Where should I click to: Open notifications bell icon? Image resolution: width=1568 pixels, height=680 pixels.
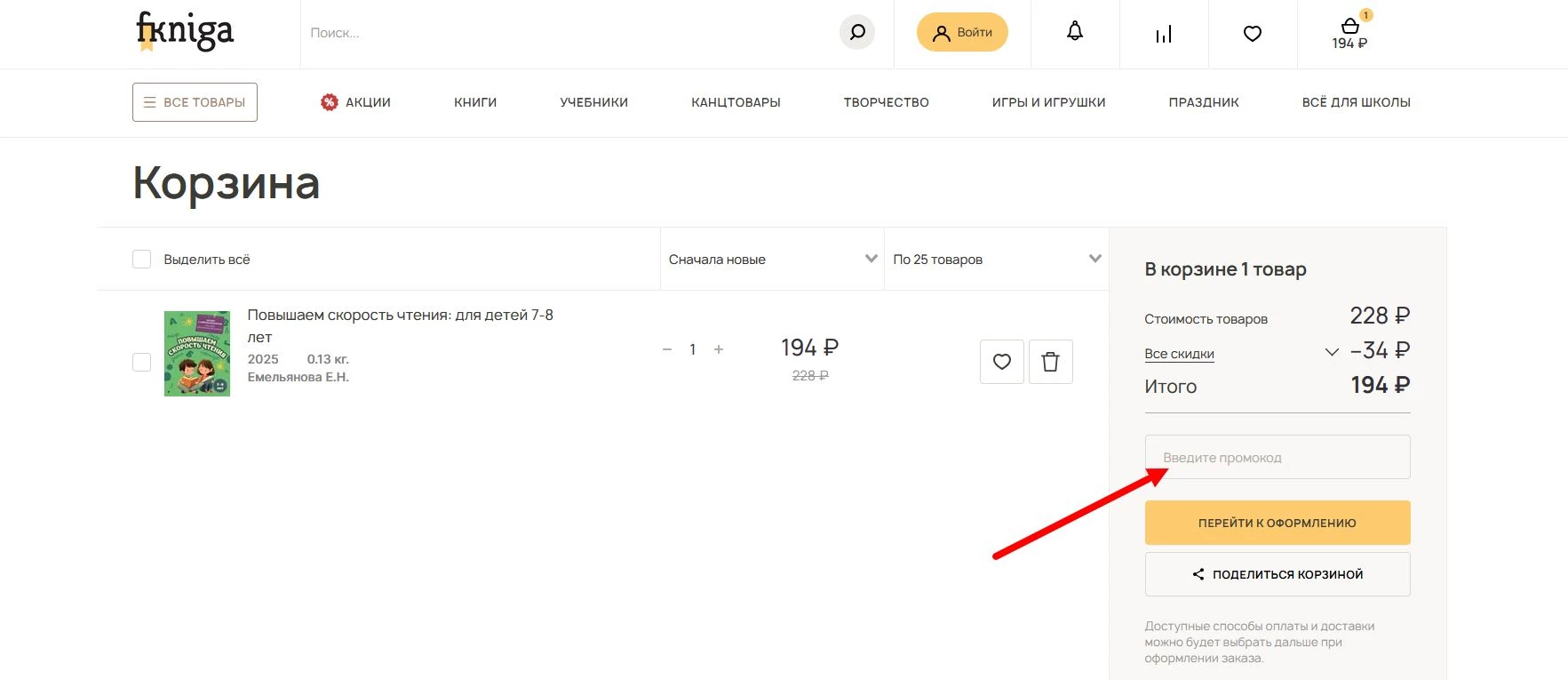(1075, 33)
